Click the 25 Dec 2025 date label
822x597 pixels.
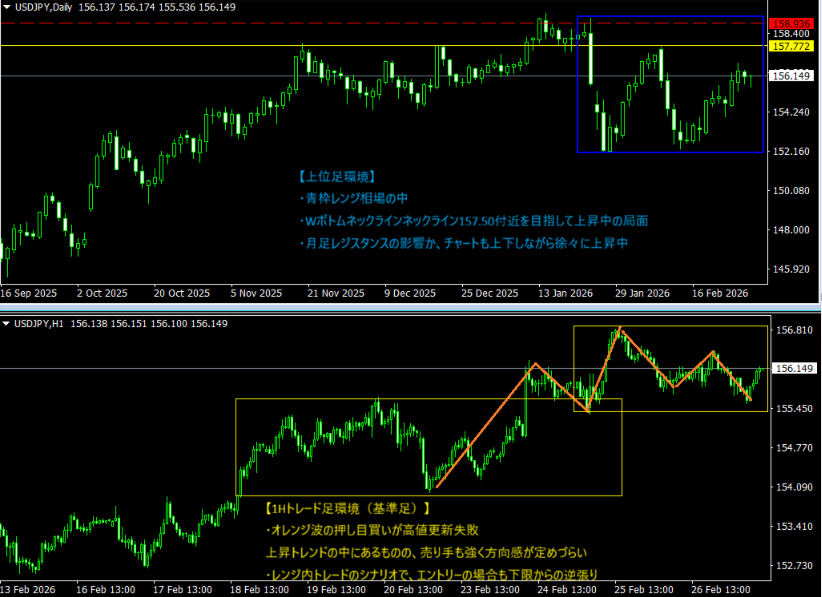(490, 294)
